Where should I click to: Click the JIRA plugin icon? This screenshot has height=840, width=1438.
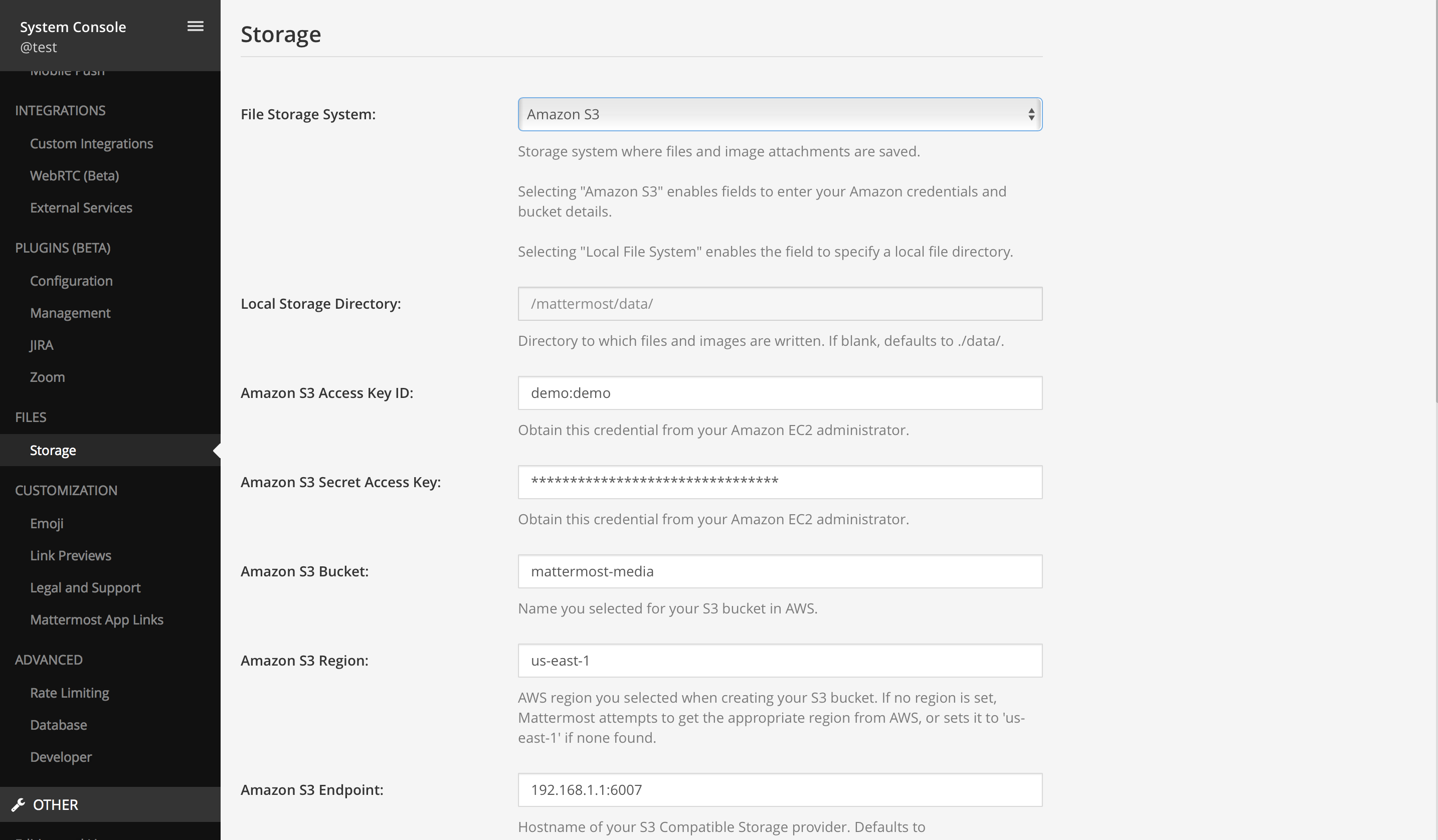coord(40,345)
